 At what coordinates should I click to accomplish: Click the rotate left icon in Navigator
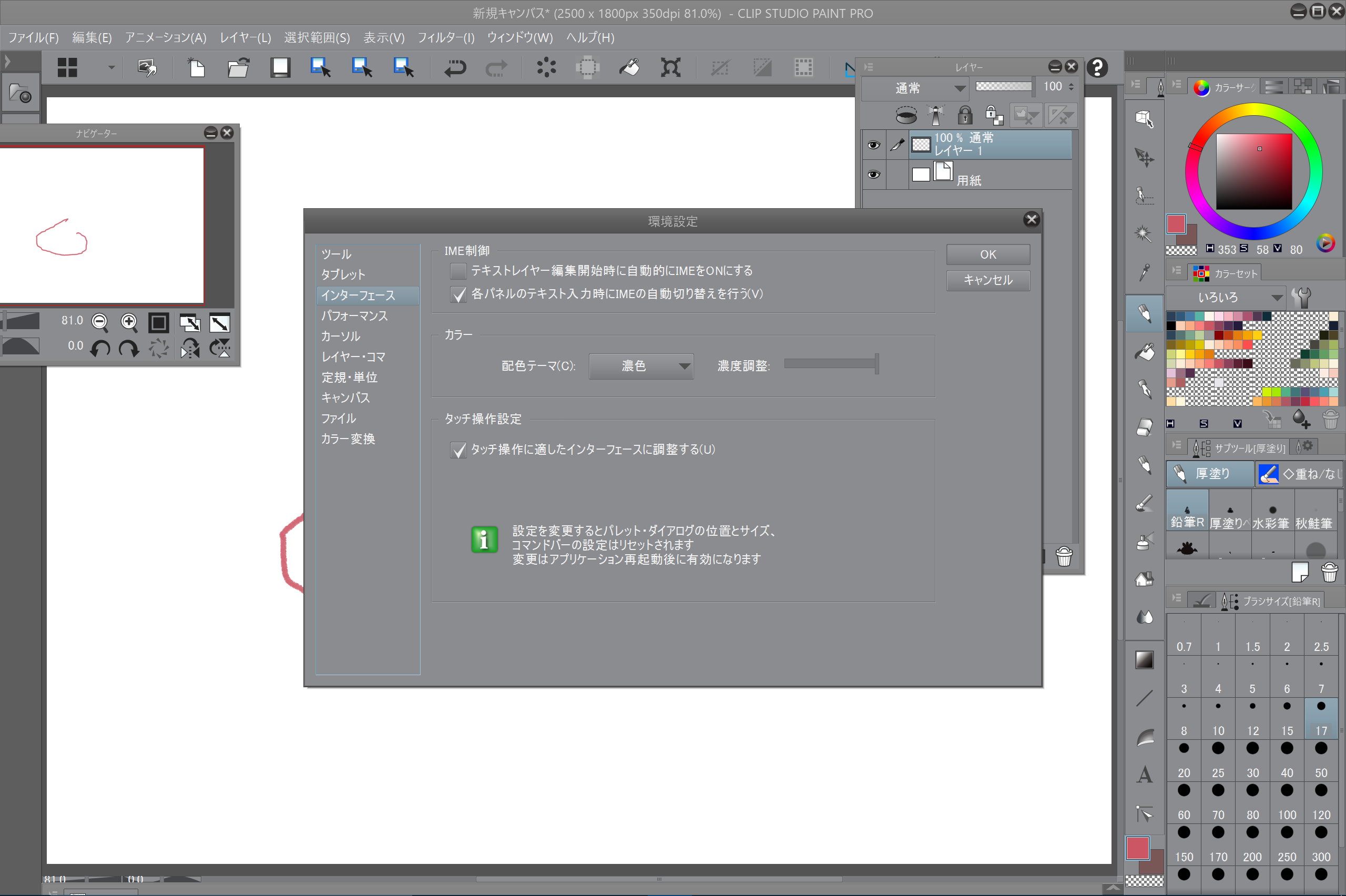[x=100, y=348]
